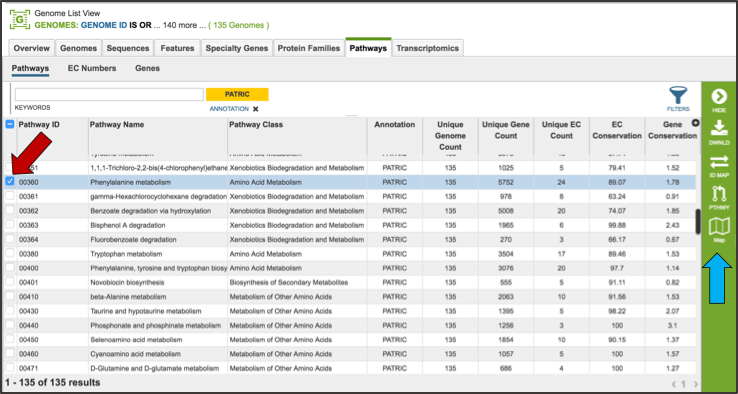This screenshot has width=738, height=394.
Task: Click the 5752 gene count cell
Action: [x=506, y=182]
